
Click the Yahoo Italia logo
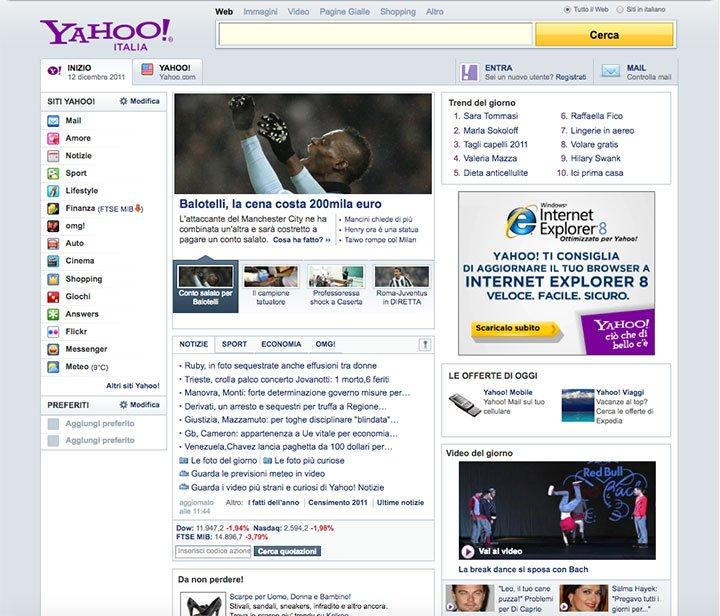107,35
